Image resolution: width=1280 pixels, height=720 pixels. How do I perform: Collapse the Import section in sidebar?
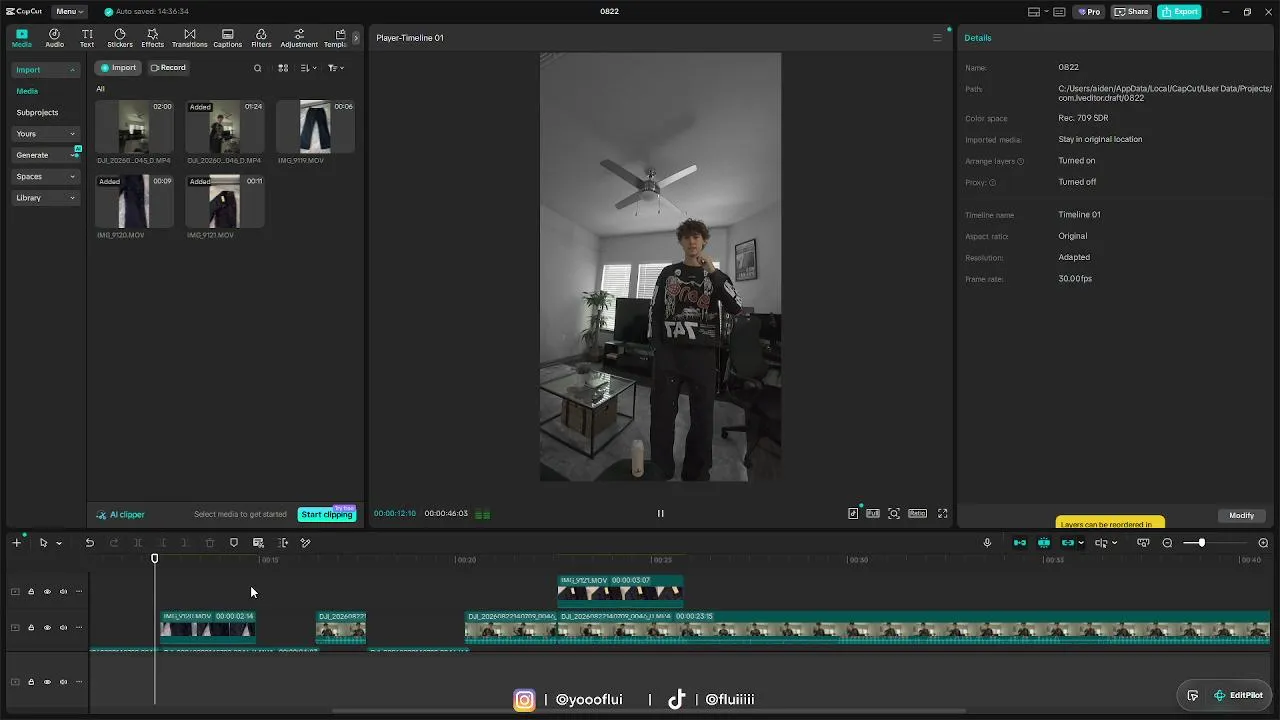tap(45, 70)
